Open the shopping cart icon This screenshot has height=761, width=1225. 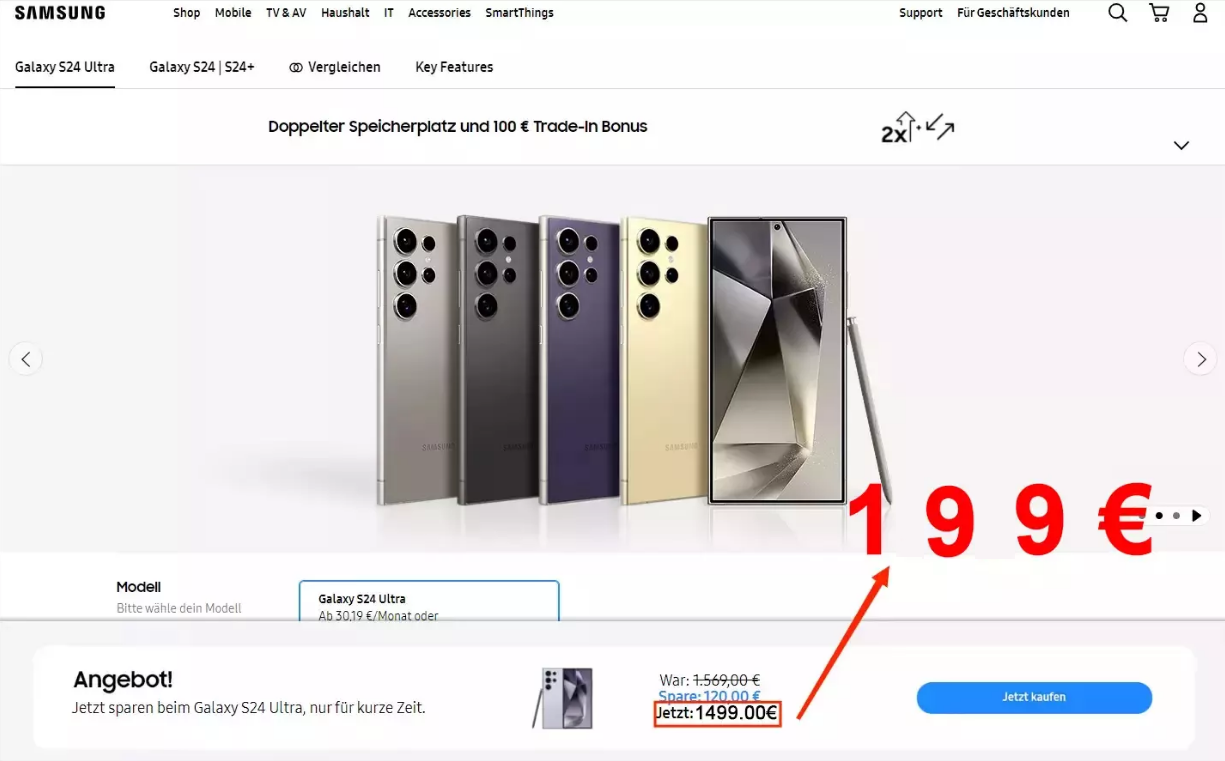[1159, 13]
